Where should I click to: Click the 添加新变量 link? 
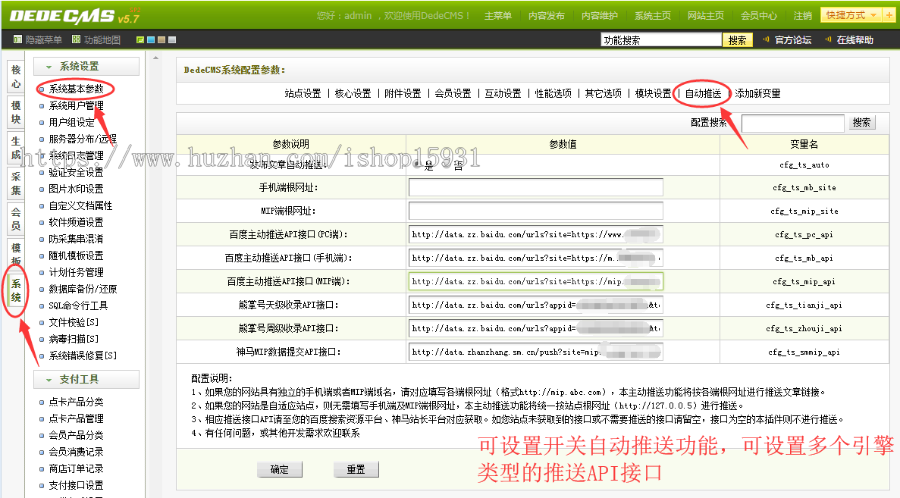(758, 94)
